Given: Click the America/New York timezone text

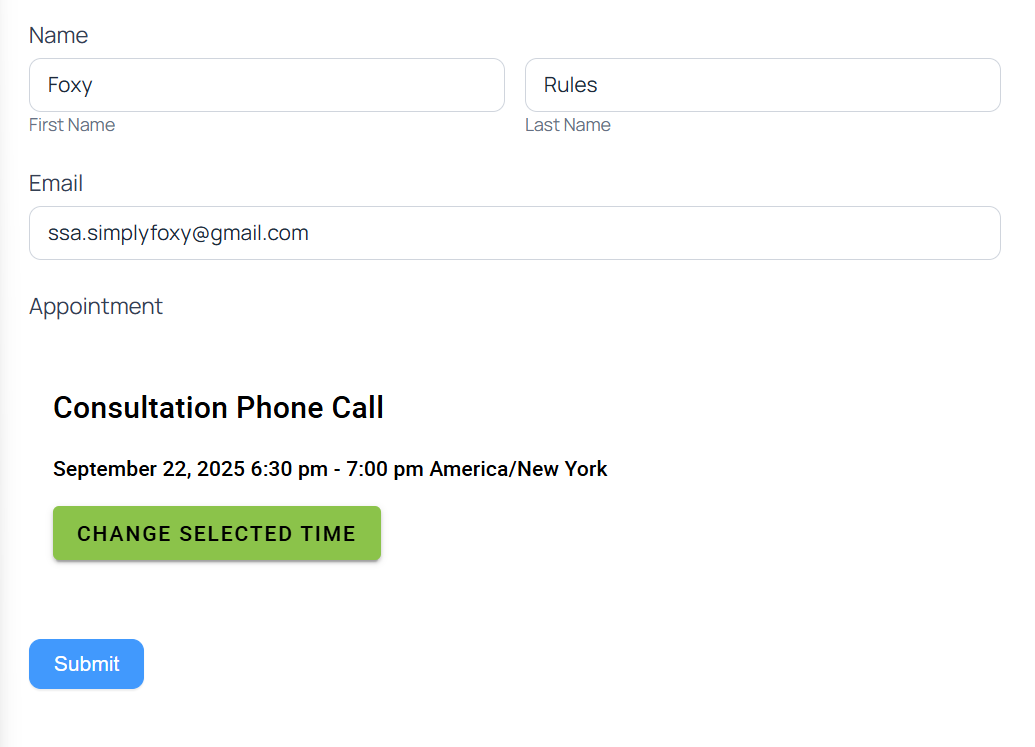Looking at the screenshot, I should click(x=518, y=469).
